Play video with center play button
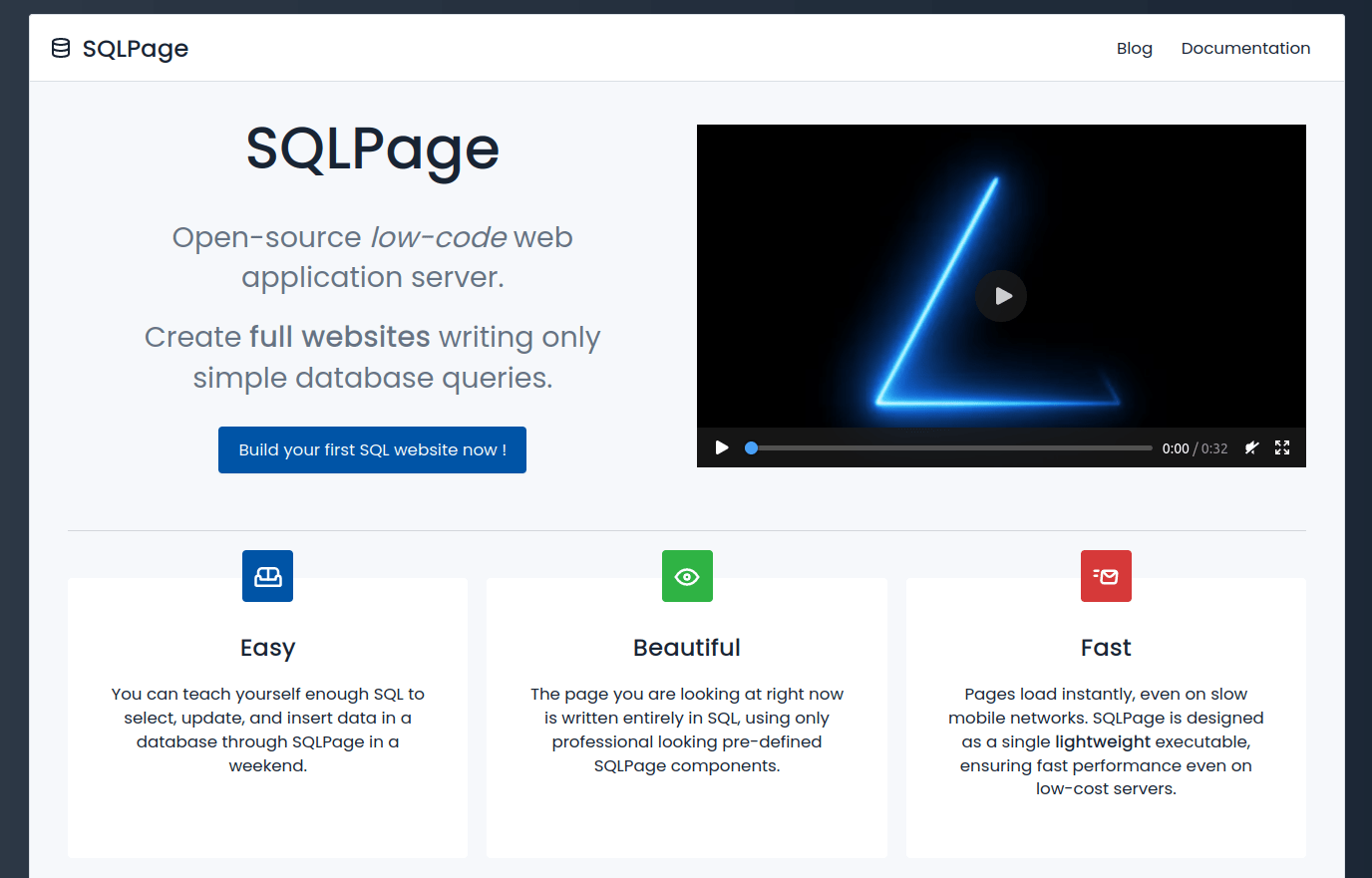 [1001, 296]
